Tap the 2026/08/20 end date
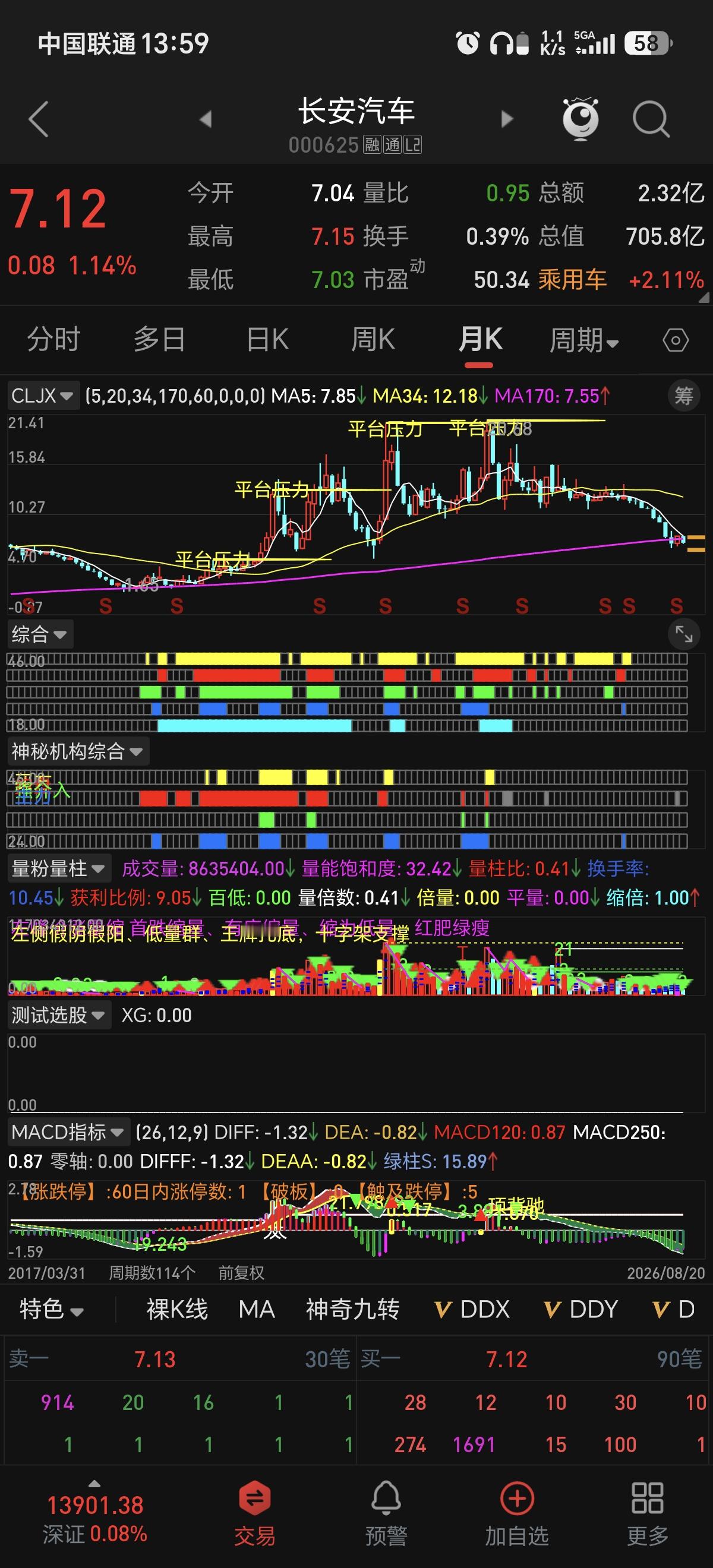Screen dimensions: 713x1568 tap(665, 1273)
